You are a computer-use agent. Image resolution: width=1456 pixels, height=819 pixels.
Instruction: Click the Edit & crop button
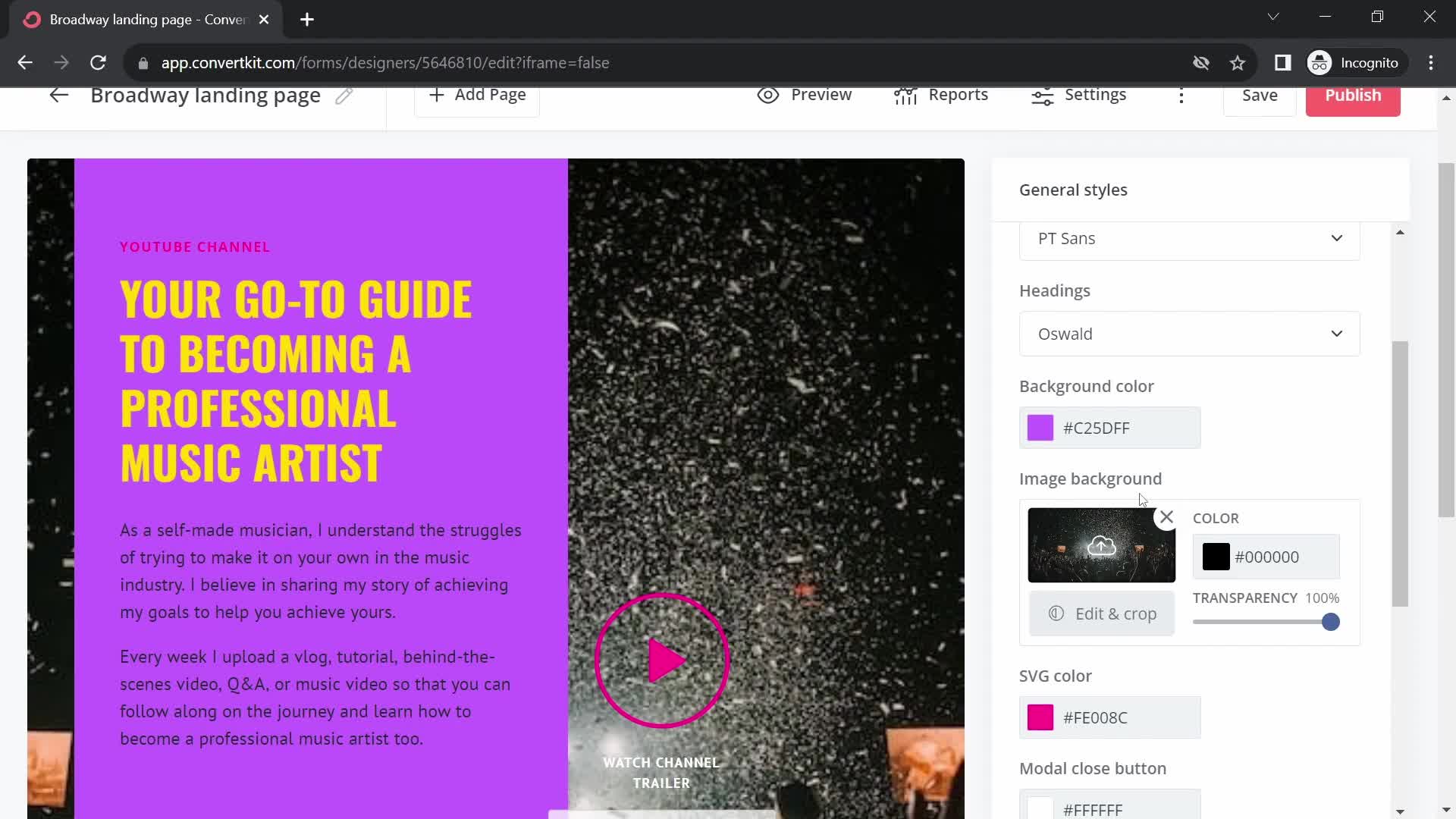pyautogui.click(x=1102, y=613)
